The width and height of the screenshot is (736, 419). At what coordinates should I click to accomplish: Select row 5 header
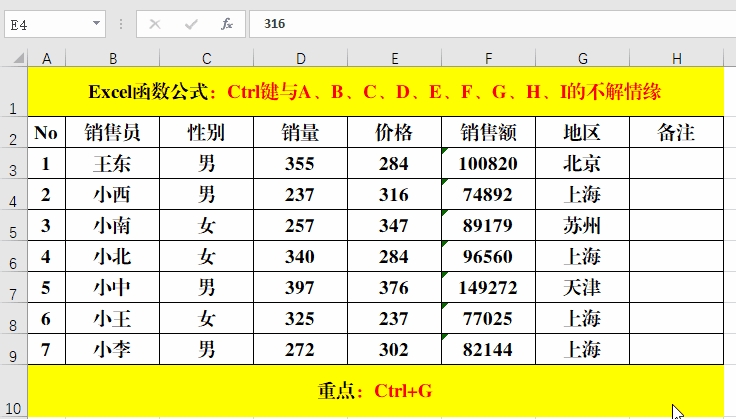(14, 225)
